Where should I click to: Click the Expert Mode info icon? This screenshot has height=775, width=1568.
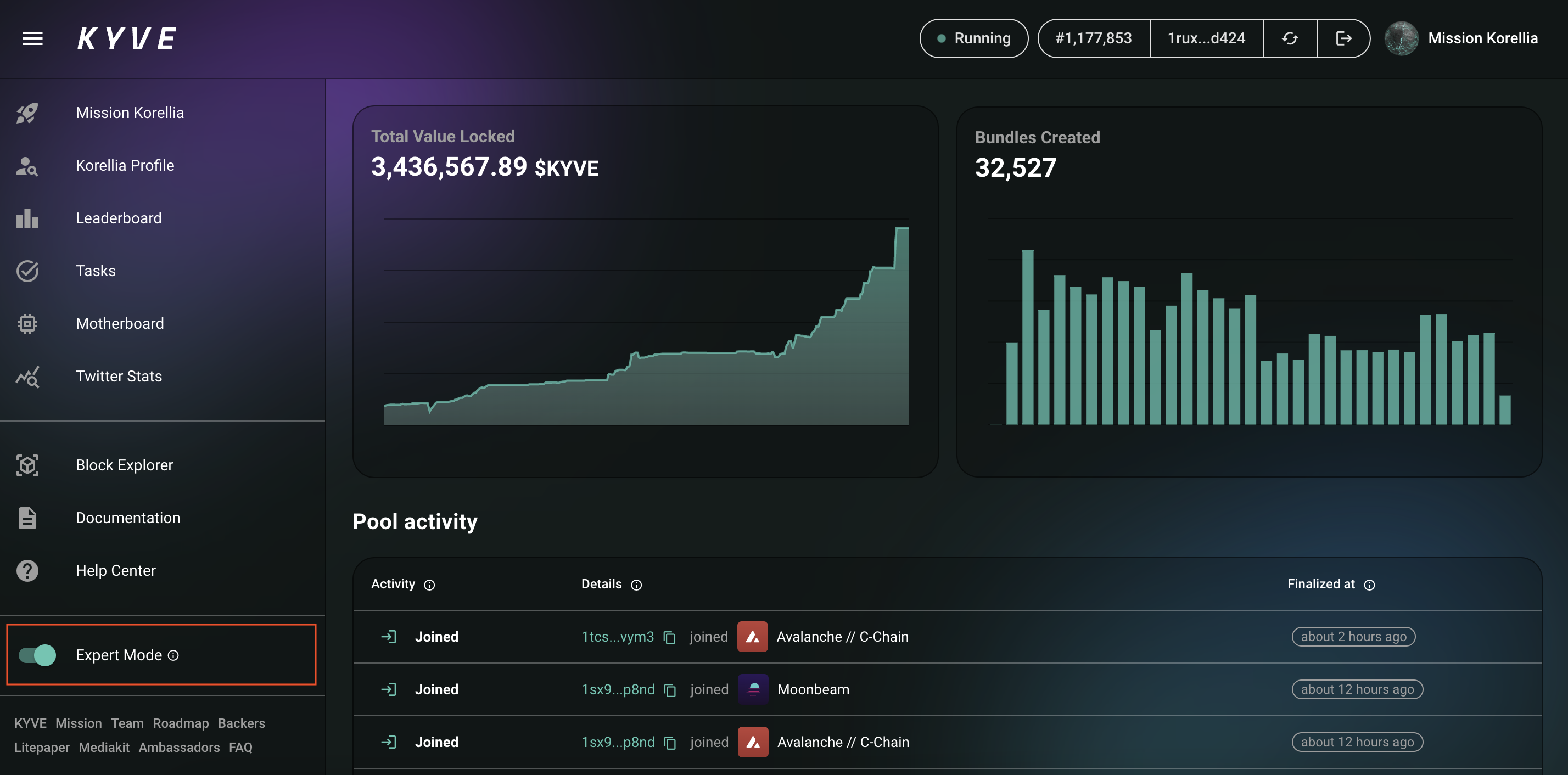click(x=173, y=655)
